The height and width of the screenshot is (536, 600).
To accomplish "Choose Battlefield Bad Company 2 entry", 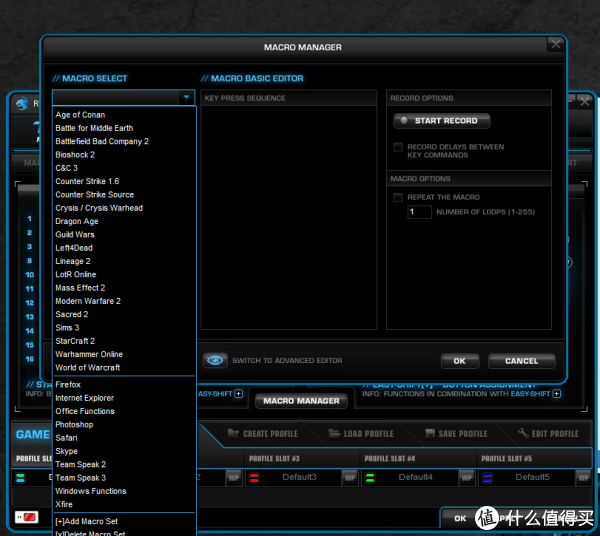I will [x=102, y=142].
